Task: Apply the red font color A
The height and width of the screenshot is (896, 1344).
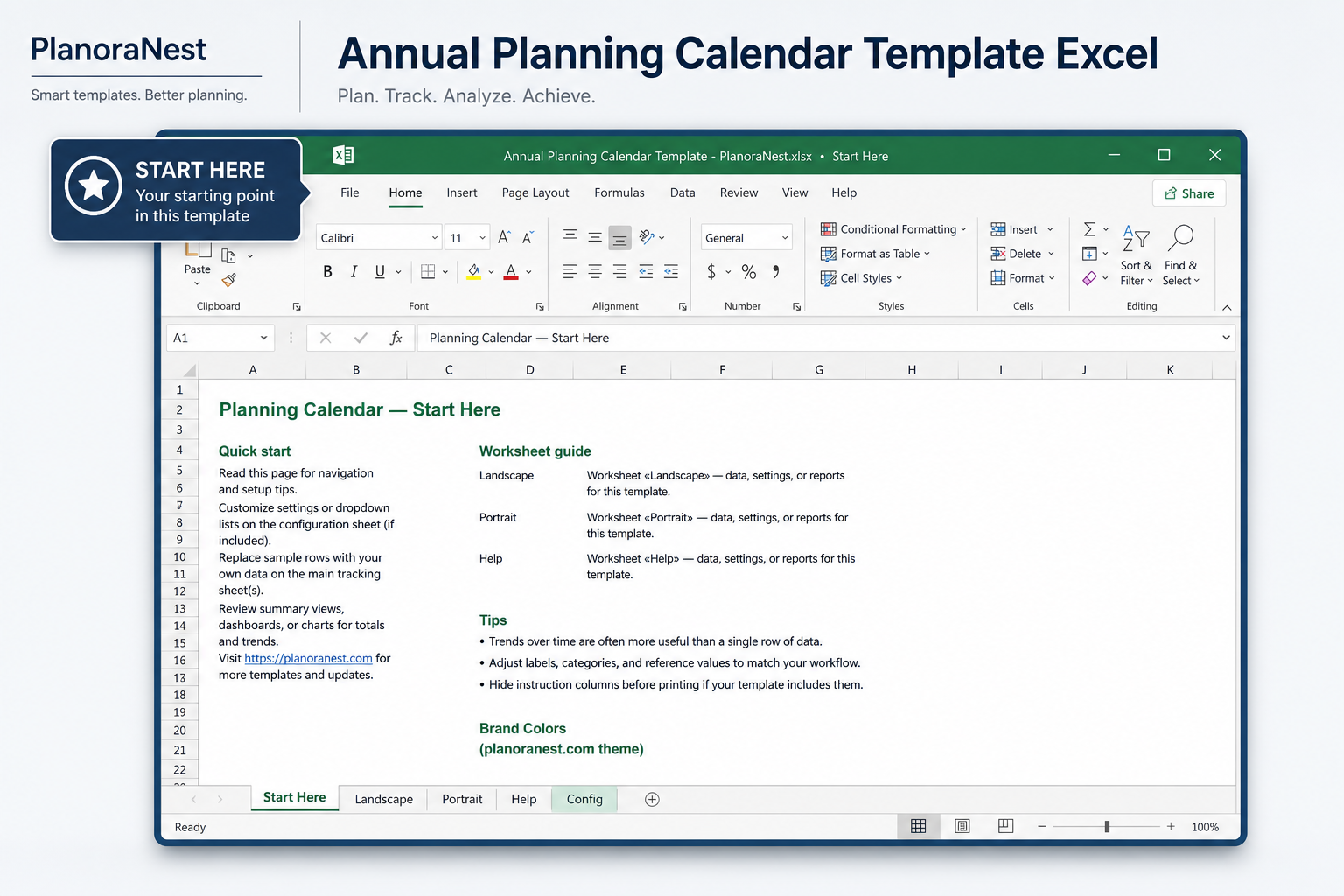Action: (x=511, y=272)
